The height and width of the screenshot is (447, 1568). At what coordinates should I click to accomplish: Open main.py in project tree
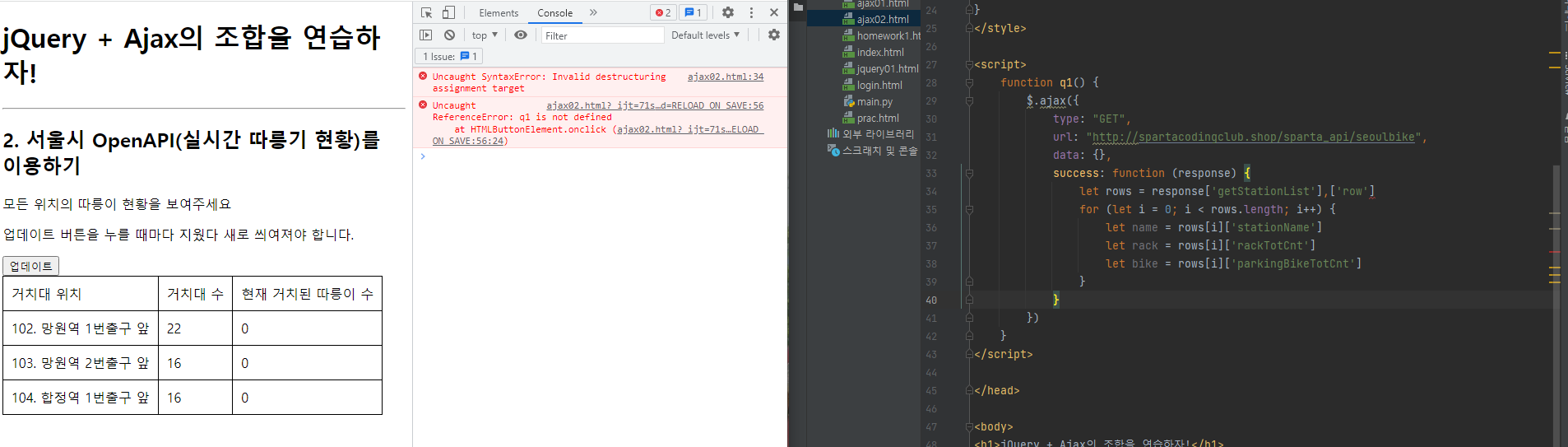coord(874,101)
